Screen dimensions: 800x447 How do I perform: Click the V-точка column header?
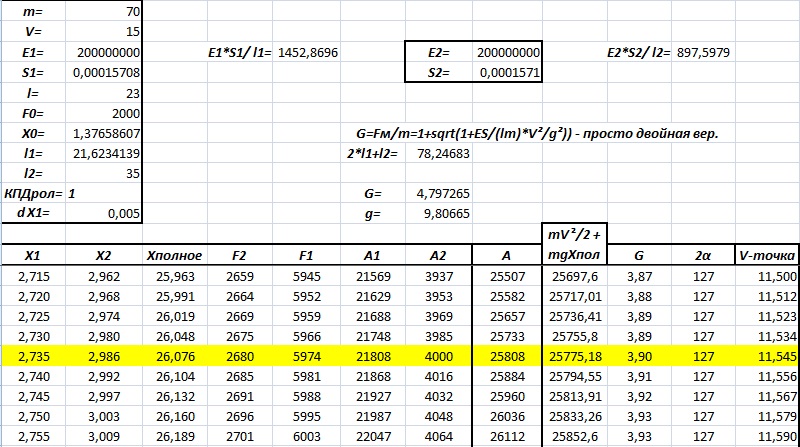click(x=766, y=255)
